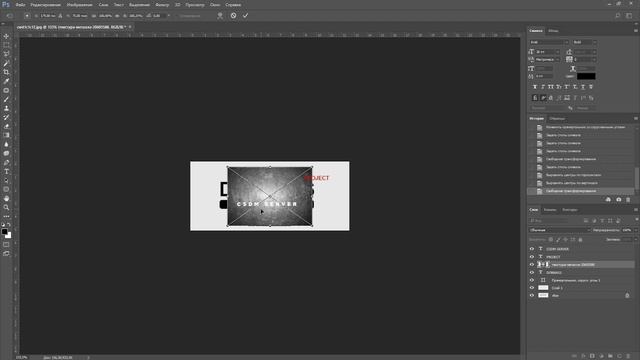
Task: Delete current state in History panel
Action: tap(628, 200)
